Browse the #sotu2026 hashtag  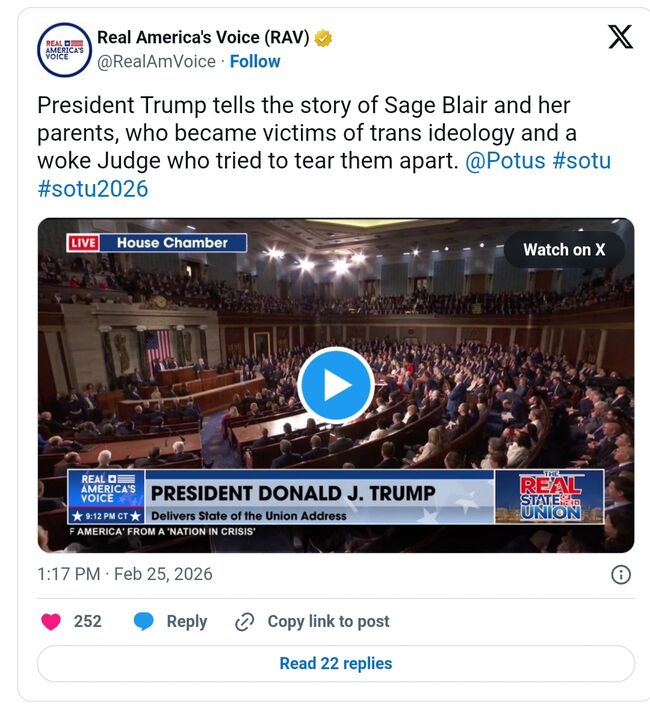(x=92, y=189)
